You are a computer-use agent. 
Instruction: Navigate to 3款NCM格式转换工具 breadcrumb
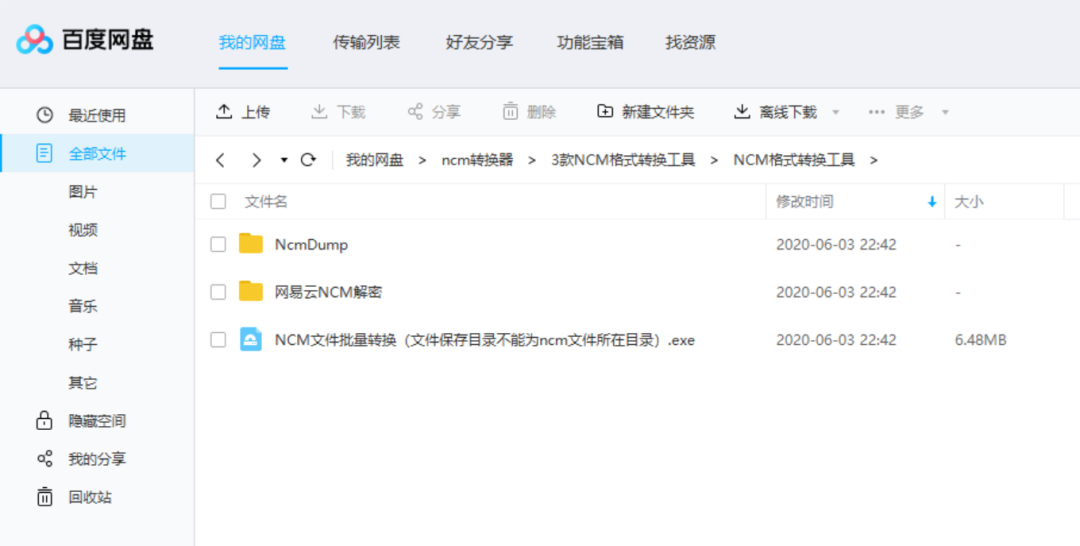click(623, 160)
